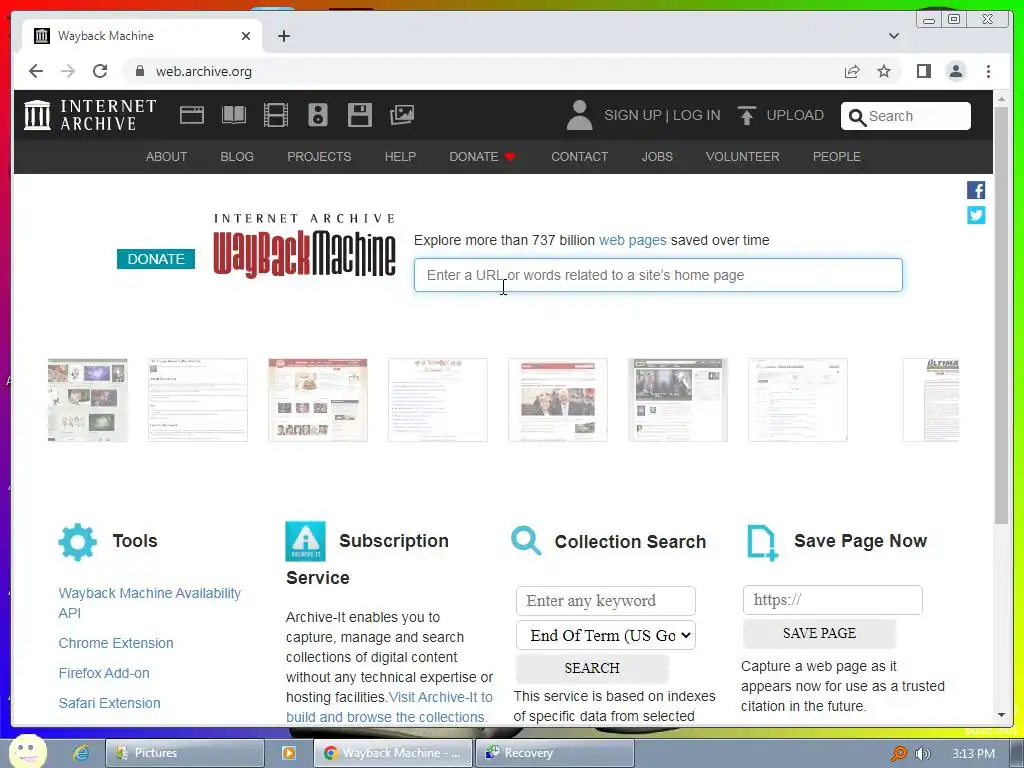Click the SAVE PAGE button
1024x768 pixels.
pos(819,633)
